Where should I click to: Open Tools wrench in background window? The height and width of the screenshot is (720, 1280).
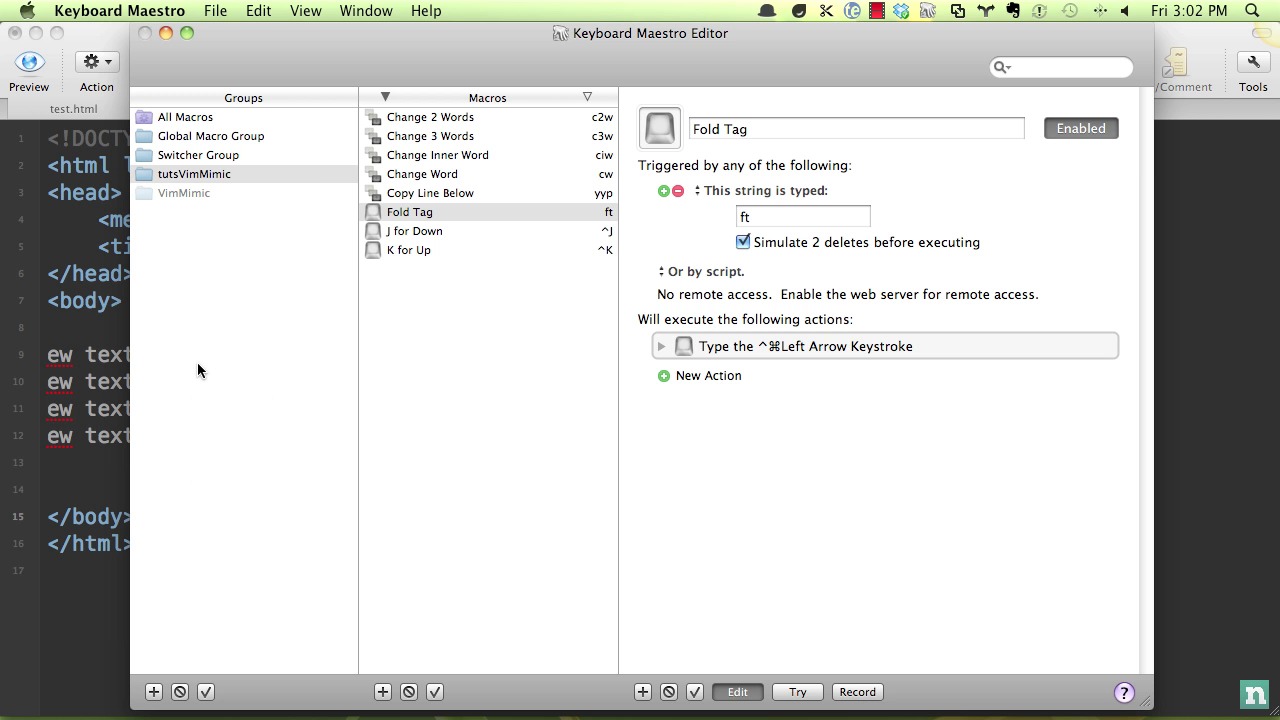click(x=1253, y=62)
